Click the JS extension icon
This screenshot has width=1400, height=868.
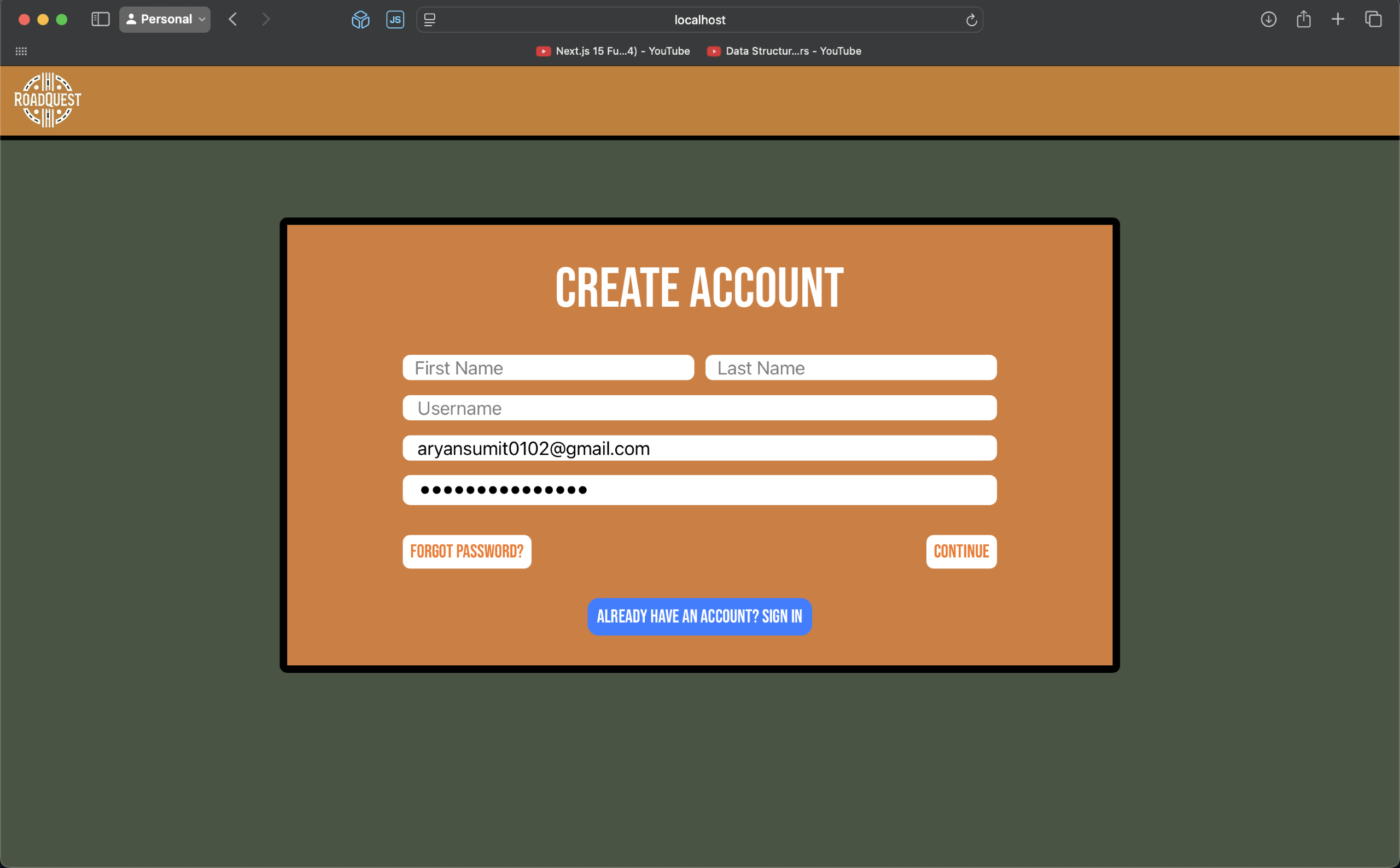coord(395,20)
